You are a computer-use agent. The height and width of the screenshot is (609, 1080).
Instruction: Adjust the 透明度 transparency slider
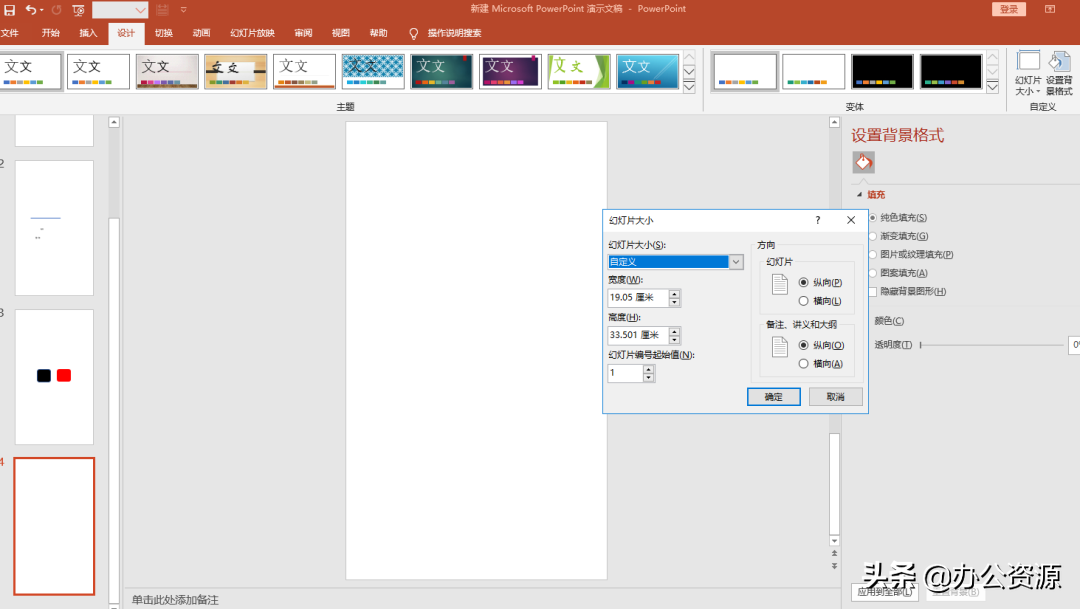[992, 345]
